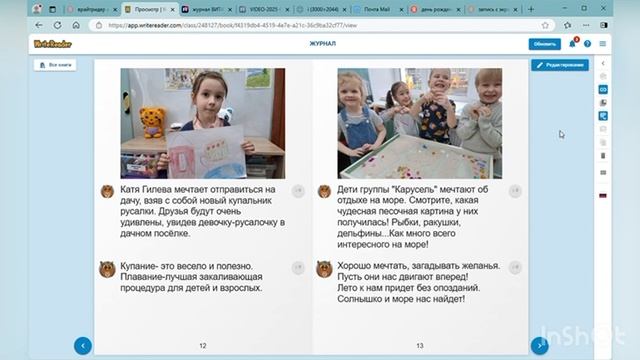Screen dimensions: 640x360
Task: Click the owl avatar beside Хорошо мечтать text
Action: tap(324, 269)
